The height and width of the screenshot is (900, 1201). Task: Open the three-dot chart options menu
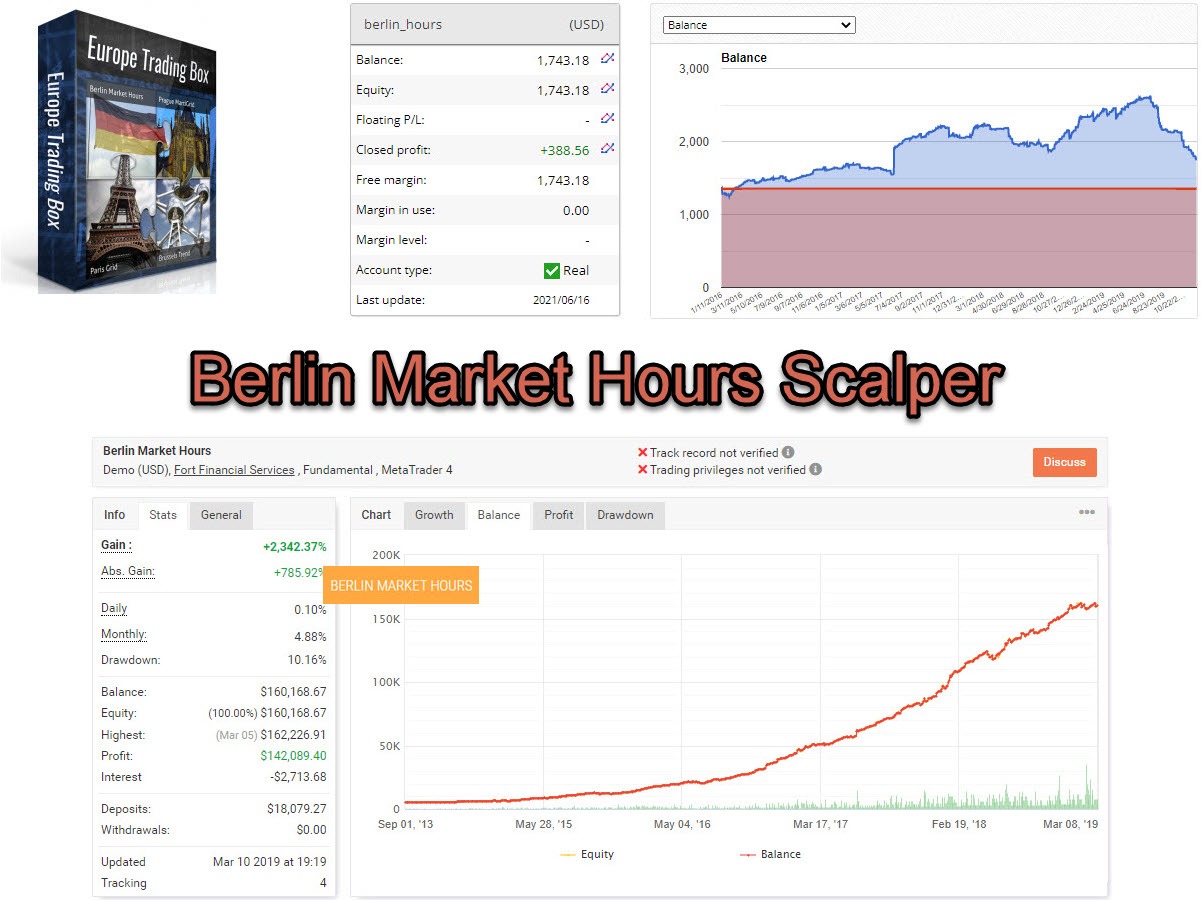pos(1087,513)
